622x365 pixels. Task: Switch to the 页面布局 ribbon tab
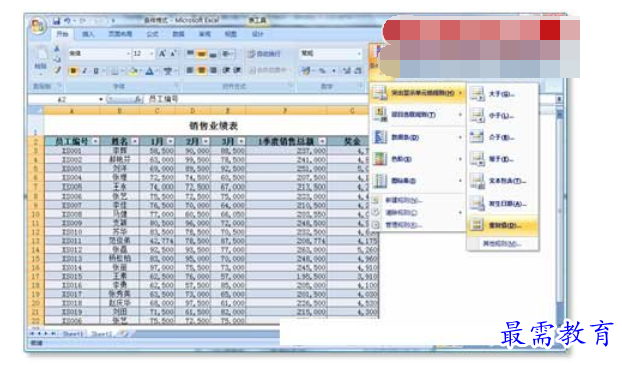[121, 35]
